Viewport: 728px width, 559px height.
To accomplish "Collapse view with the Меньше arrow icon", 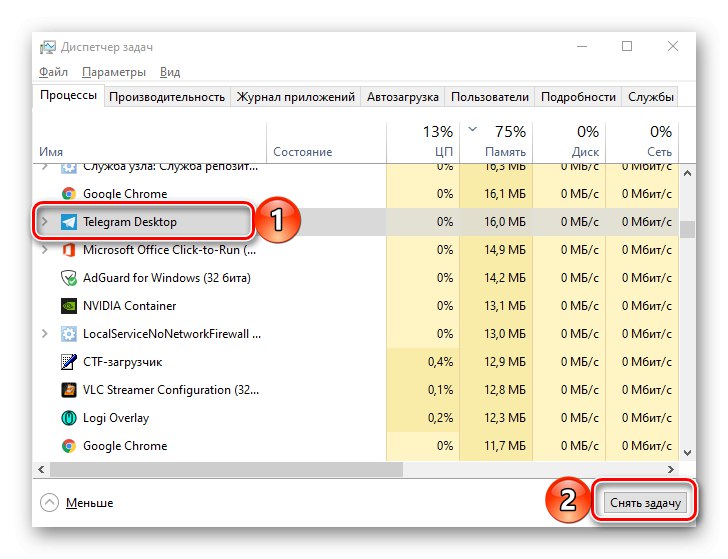I will coord(49,502).
